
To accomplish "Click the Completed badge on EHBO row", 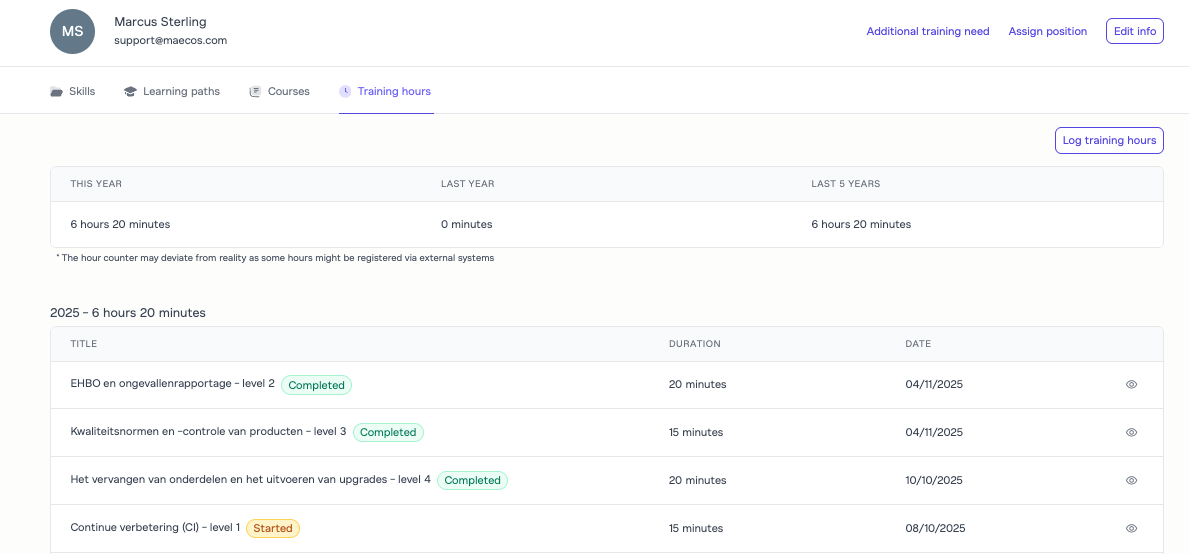I will pyautogui.click(x=316, y=385).
